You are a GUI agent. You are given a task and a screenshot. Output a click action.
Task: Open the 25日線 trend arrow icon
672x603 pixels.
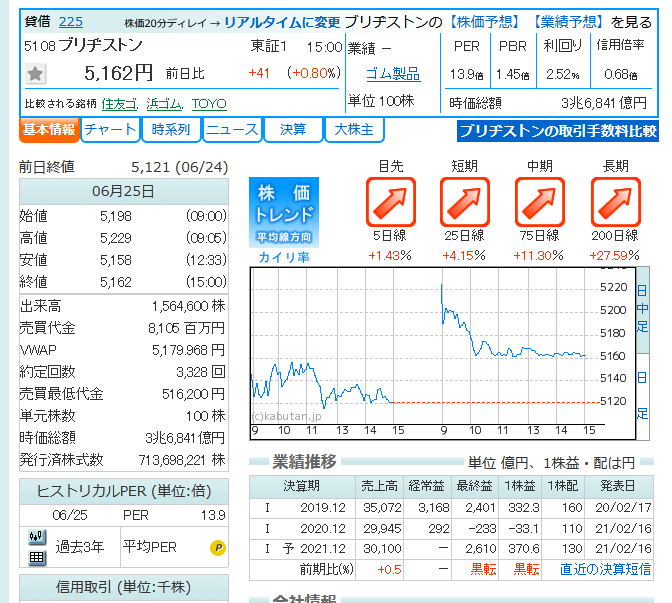point(465,202)
